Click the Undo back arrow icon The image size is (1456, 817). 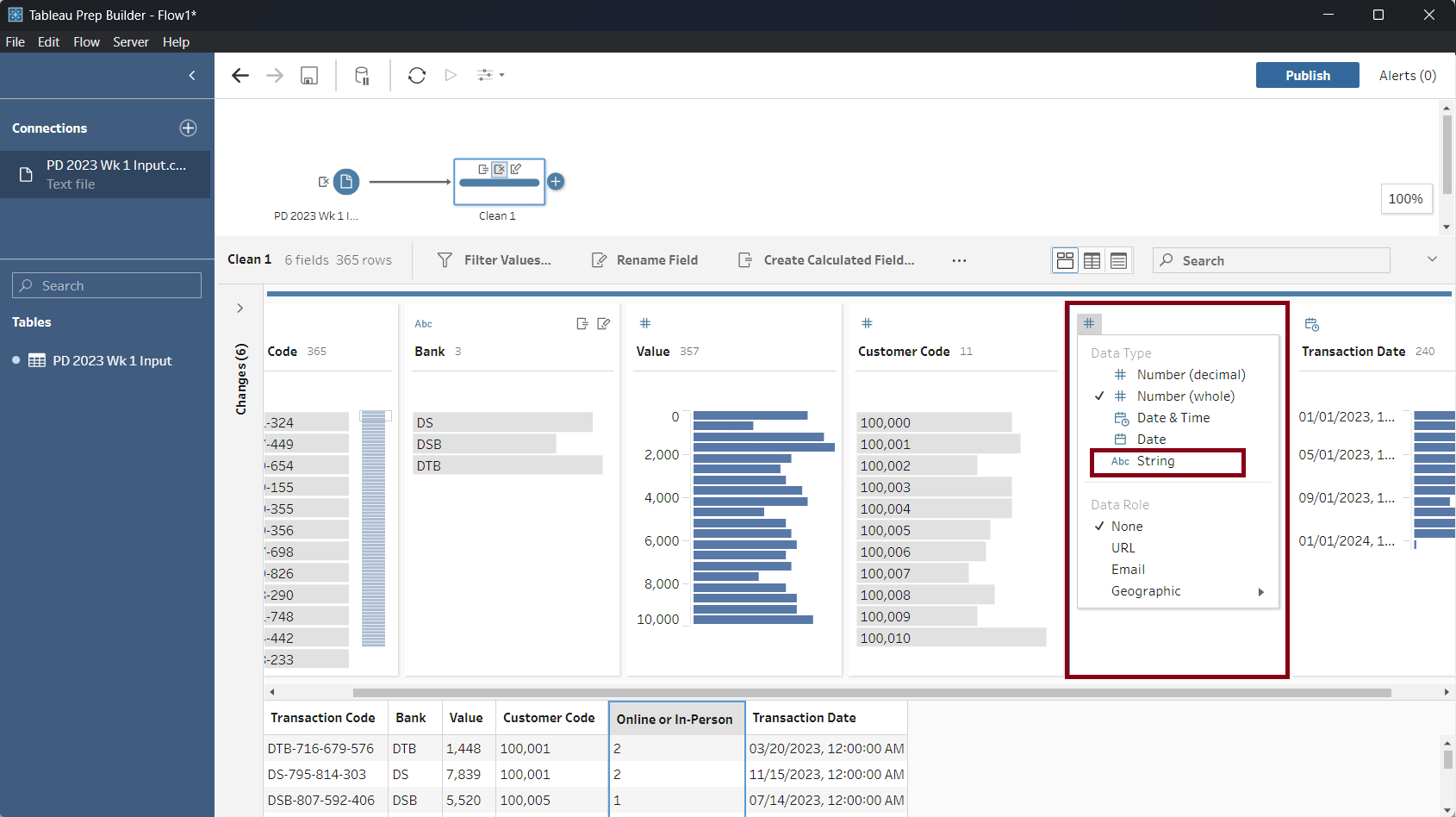pos(240,76)
